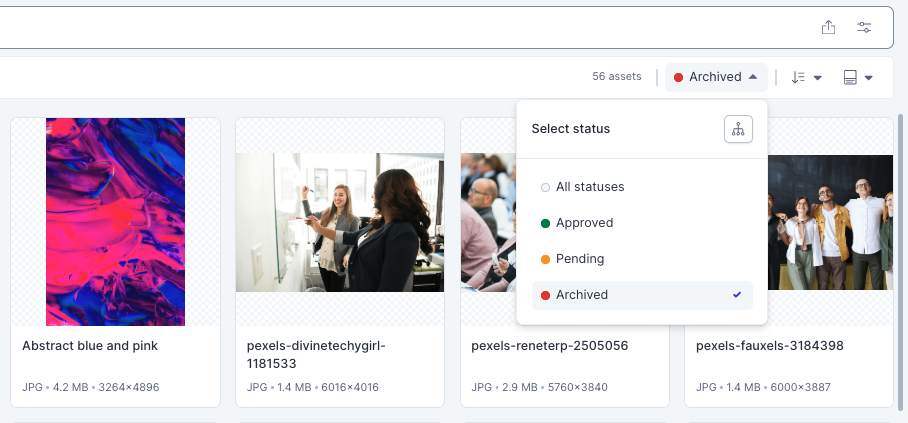The width and height of the screenshot is (908, 423).
Task: Click the JPG 2.9 MB 5760×3840 details
Action: 540,387
